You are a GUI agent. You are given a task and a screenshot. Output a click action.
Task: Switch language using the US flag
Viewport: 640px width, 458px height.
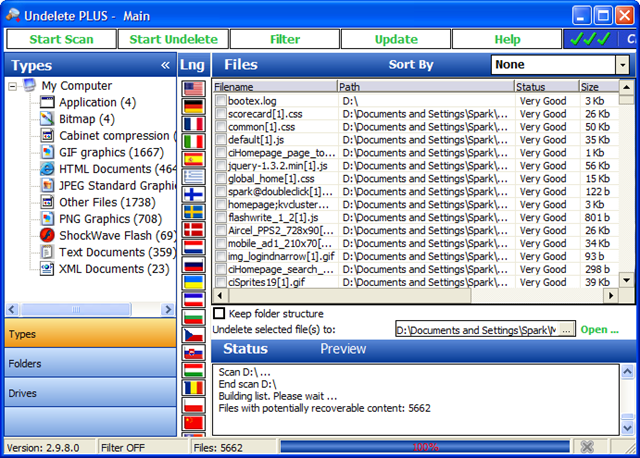tap(193, 89)
